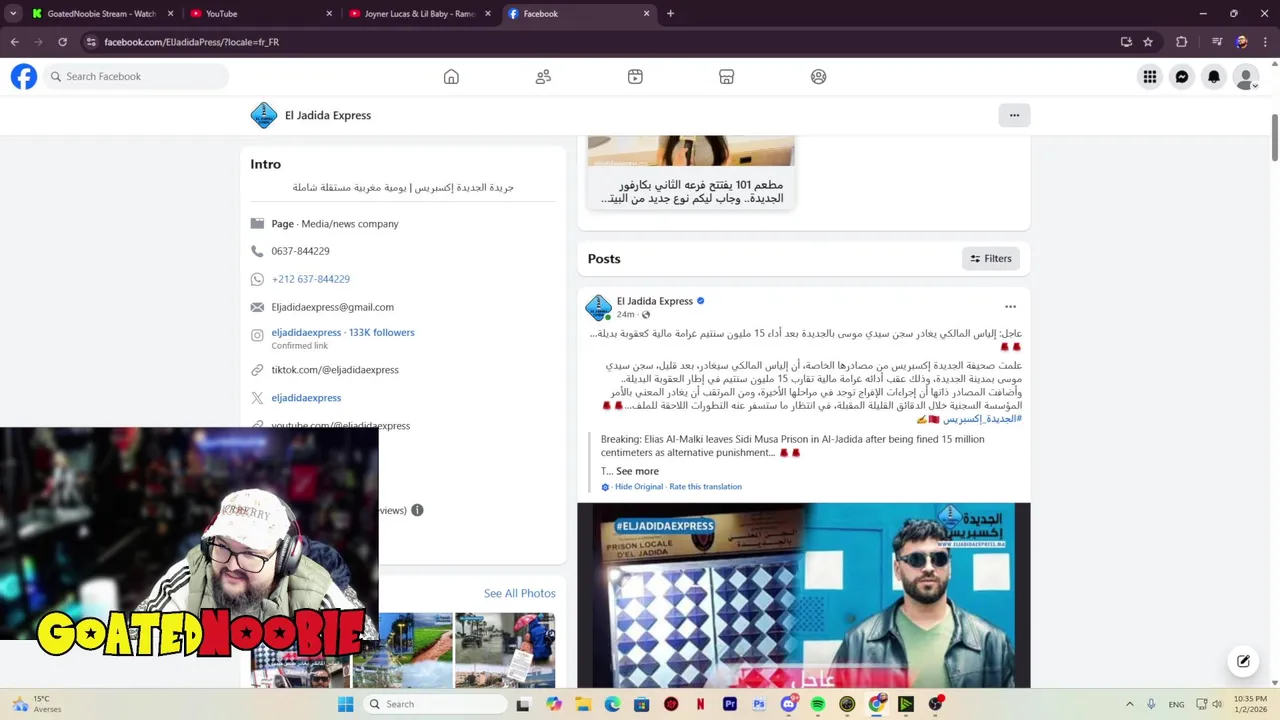Expand the Chrome tab search dropdown
1280x720 pixels.
pyautogui.click(x=13, y=14)
